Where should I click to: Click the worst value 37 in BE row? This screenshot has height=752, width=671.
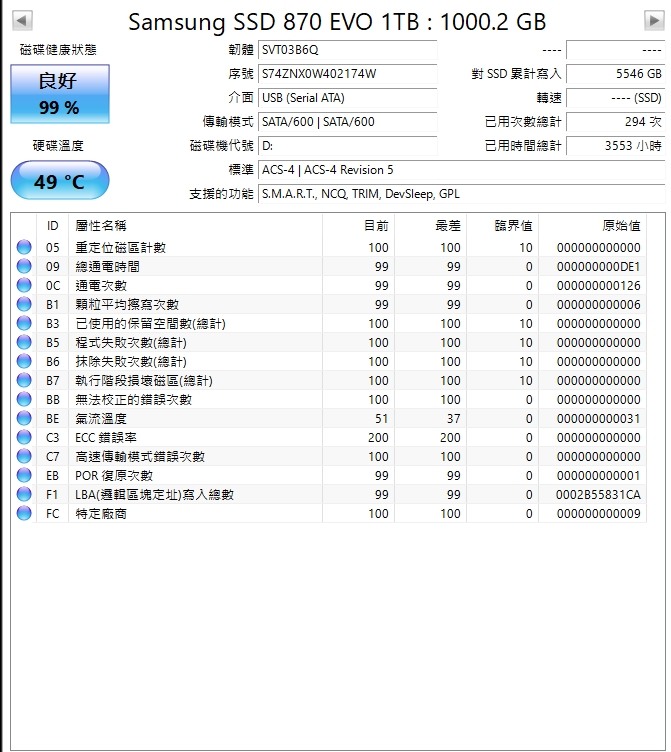[454, 419]
